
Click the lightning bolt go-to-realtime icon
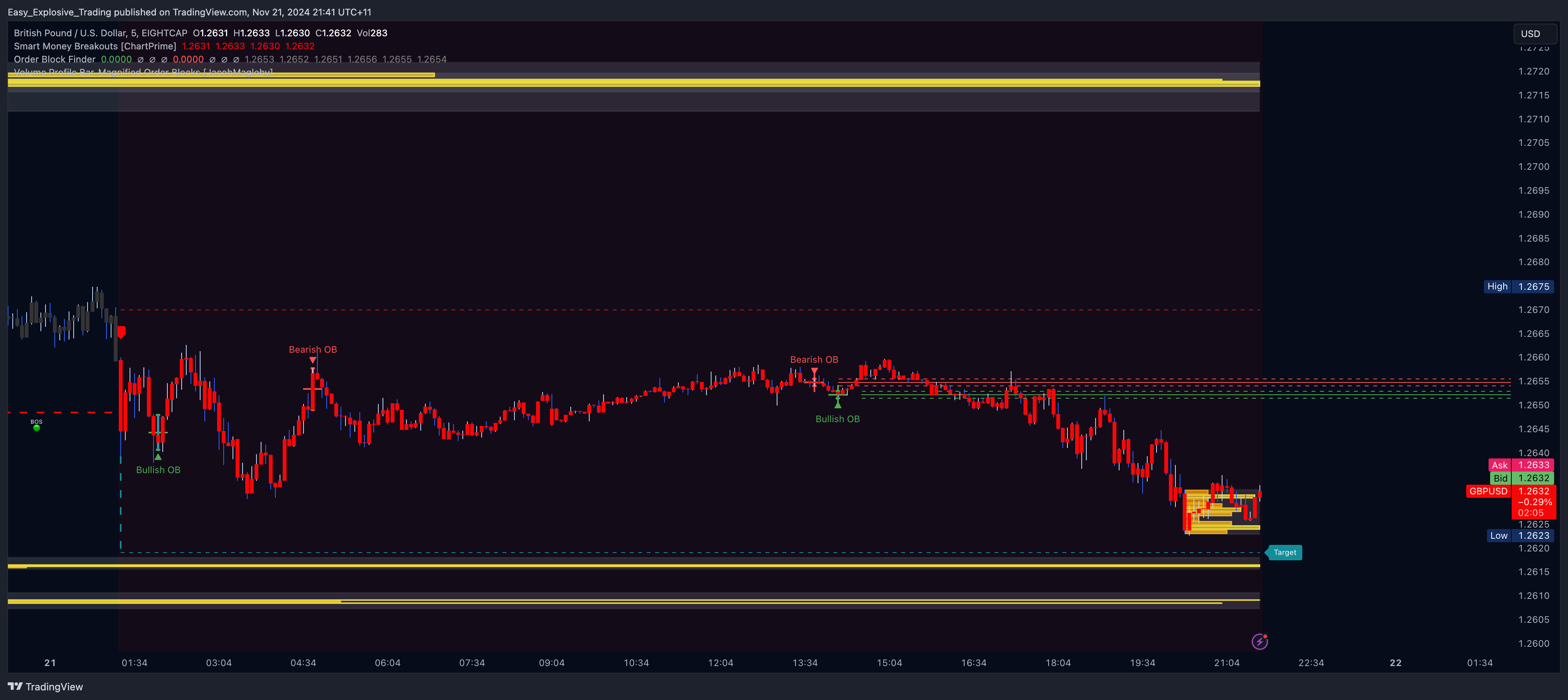pyautogui.click(x=1259, y=641)
